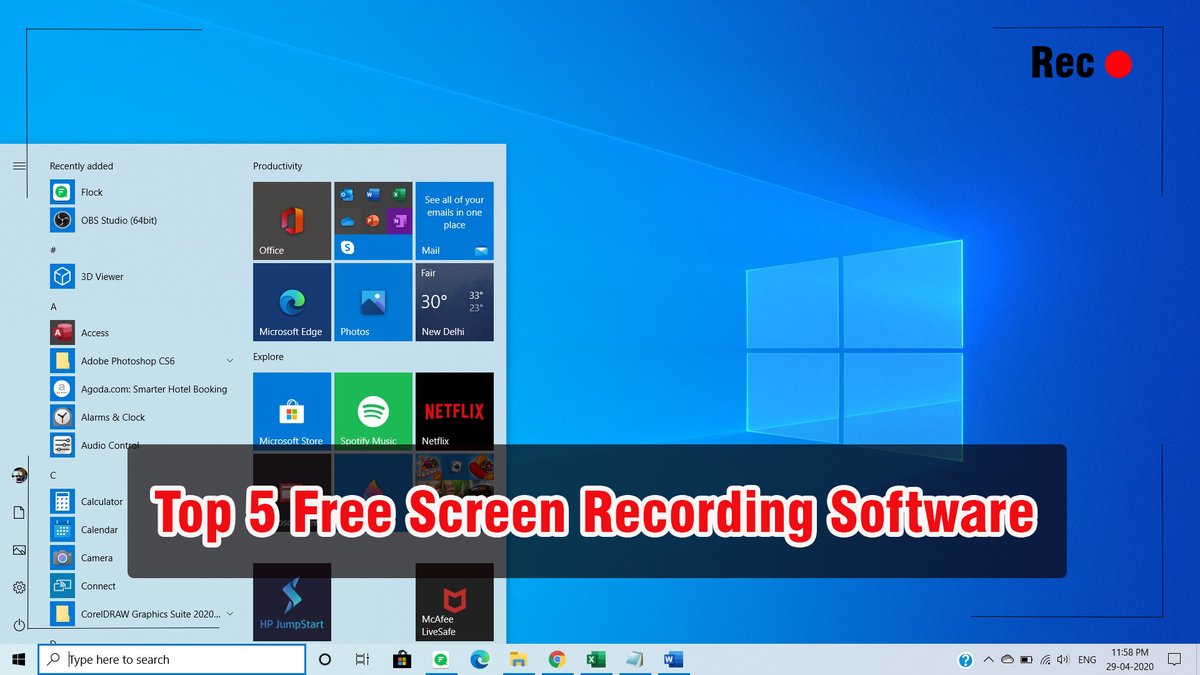This screenshot has width=1200, height=675.
Task: Open the volume speaker control
Action: [x=1065, y=660]
